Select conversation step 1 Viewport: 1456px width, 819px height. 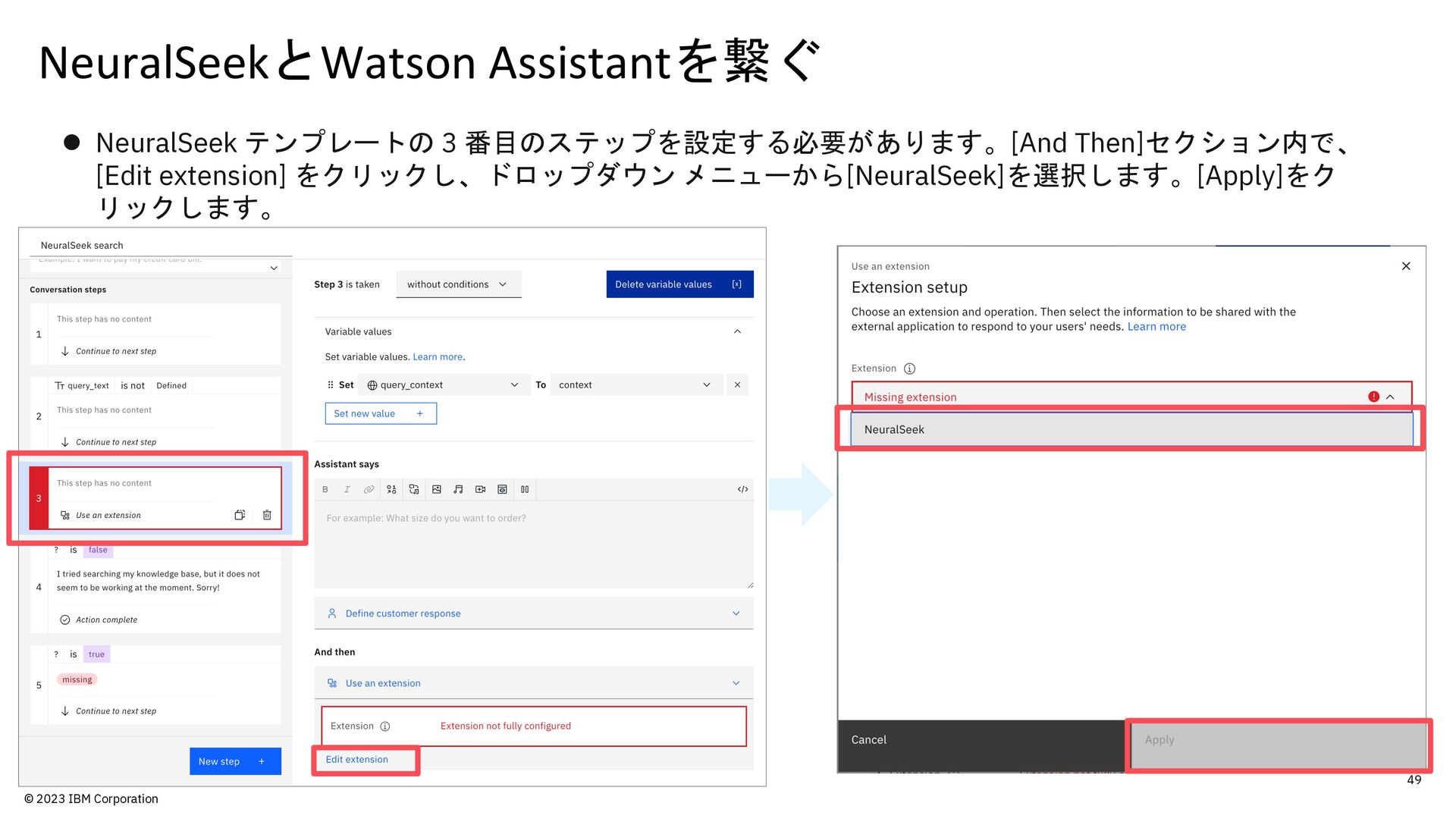click(x=155, y=334)
